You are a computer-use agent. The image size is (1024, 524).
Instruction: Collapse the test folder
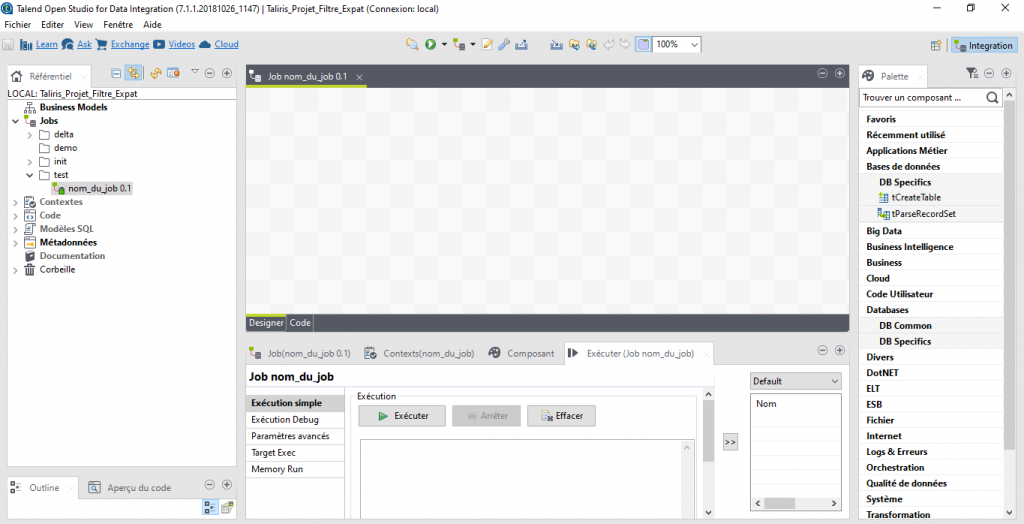[30, 175]
